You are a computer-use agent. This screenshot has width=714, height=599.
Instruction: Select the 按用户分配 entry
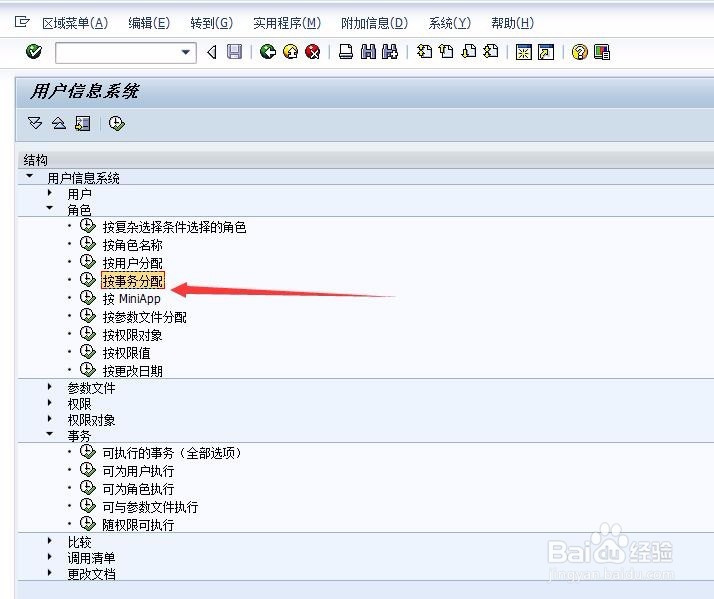tap(132, 263)
